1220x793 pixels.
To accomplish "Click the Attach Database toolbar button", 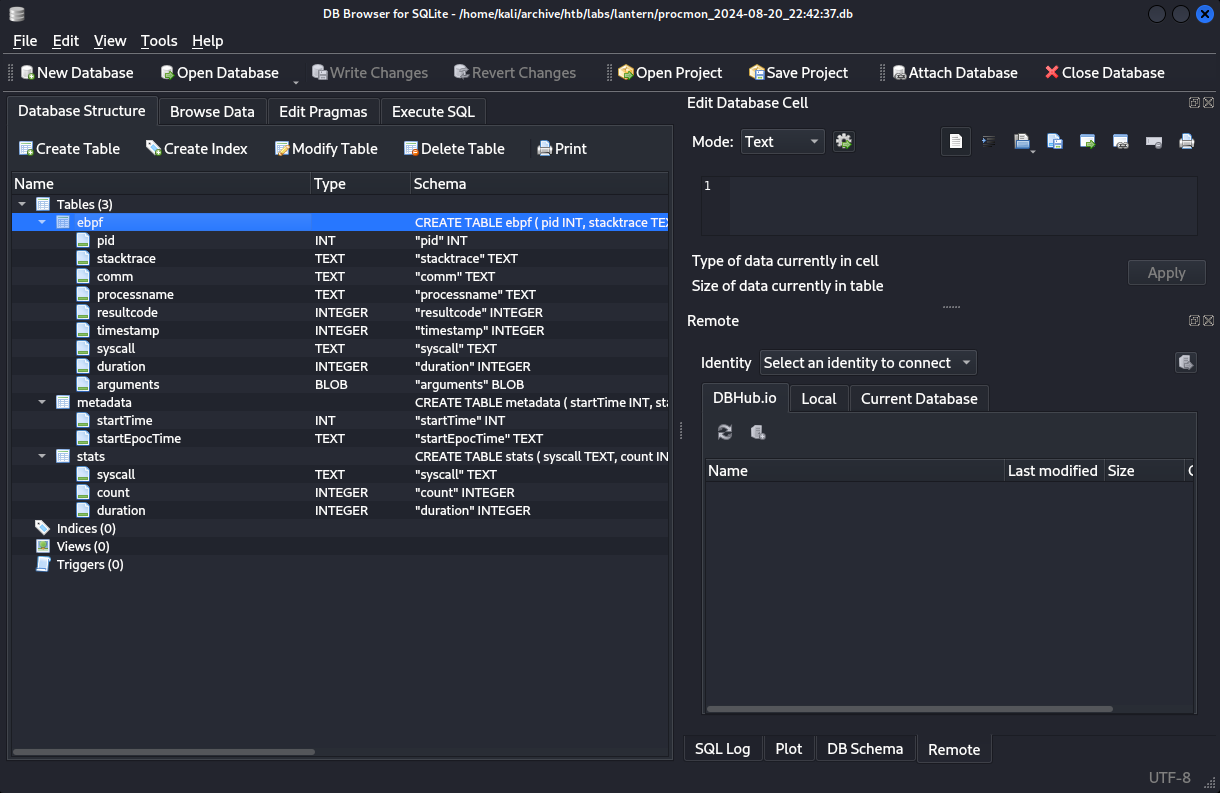I will point(955,73).
